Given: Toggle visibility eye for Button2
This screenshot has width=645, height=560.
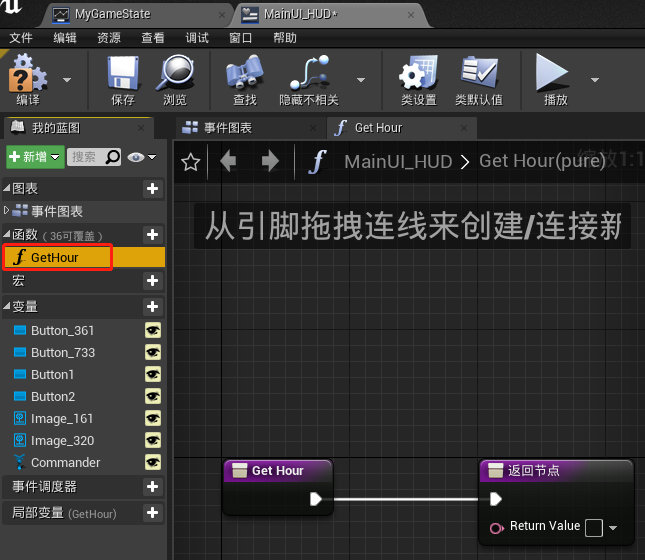Looking at the screenshot, I should [x=153, y=396].
